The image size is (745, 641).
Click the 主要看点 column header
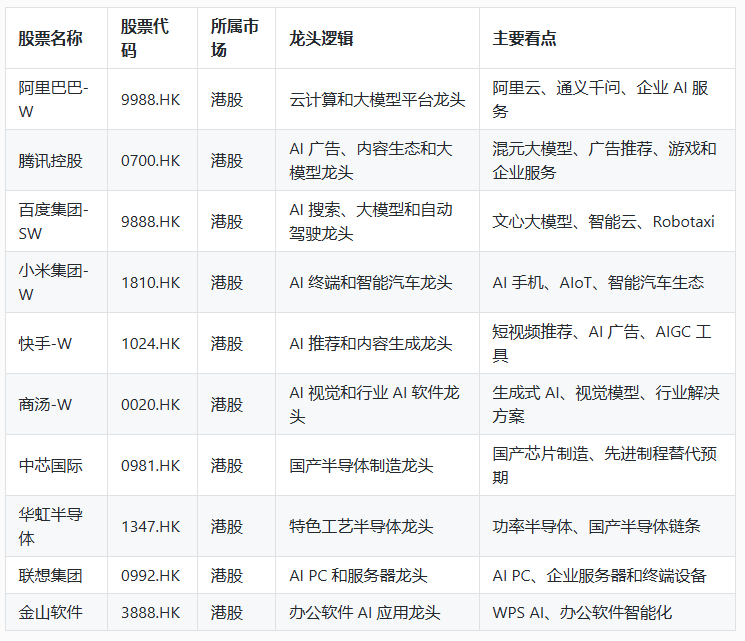tap(524, 38)
